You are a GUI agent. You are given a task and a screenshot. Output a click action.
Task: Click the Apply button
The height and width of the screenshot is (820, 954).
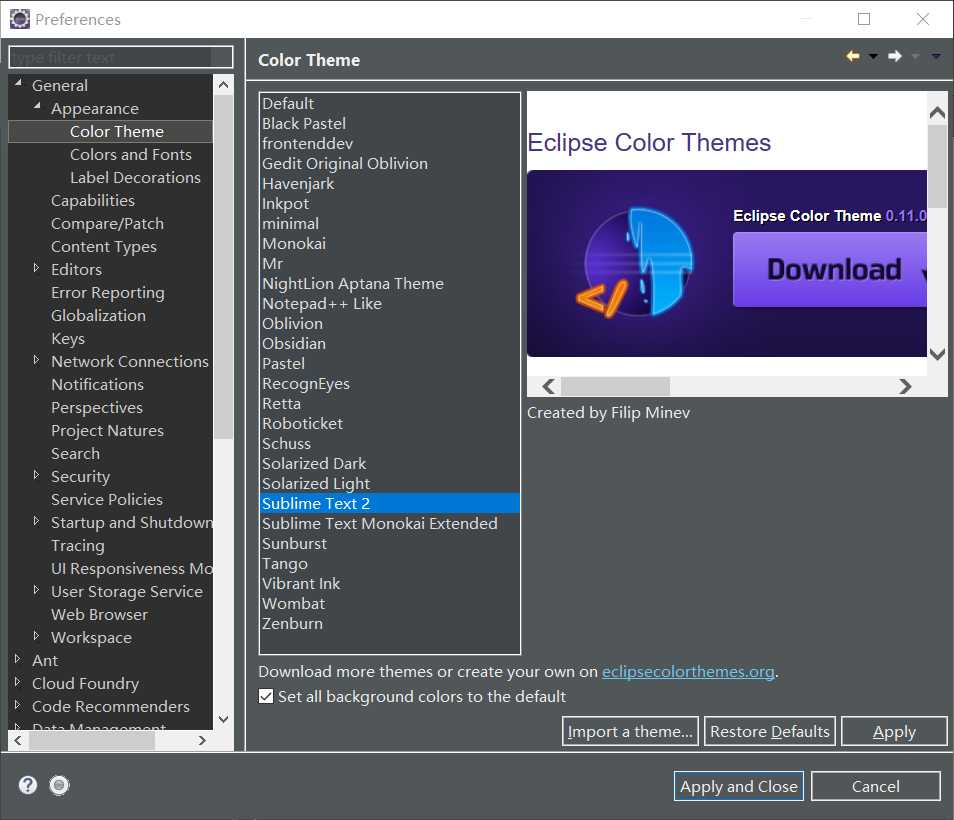coord(894,731)
